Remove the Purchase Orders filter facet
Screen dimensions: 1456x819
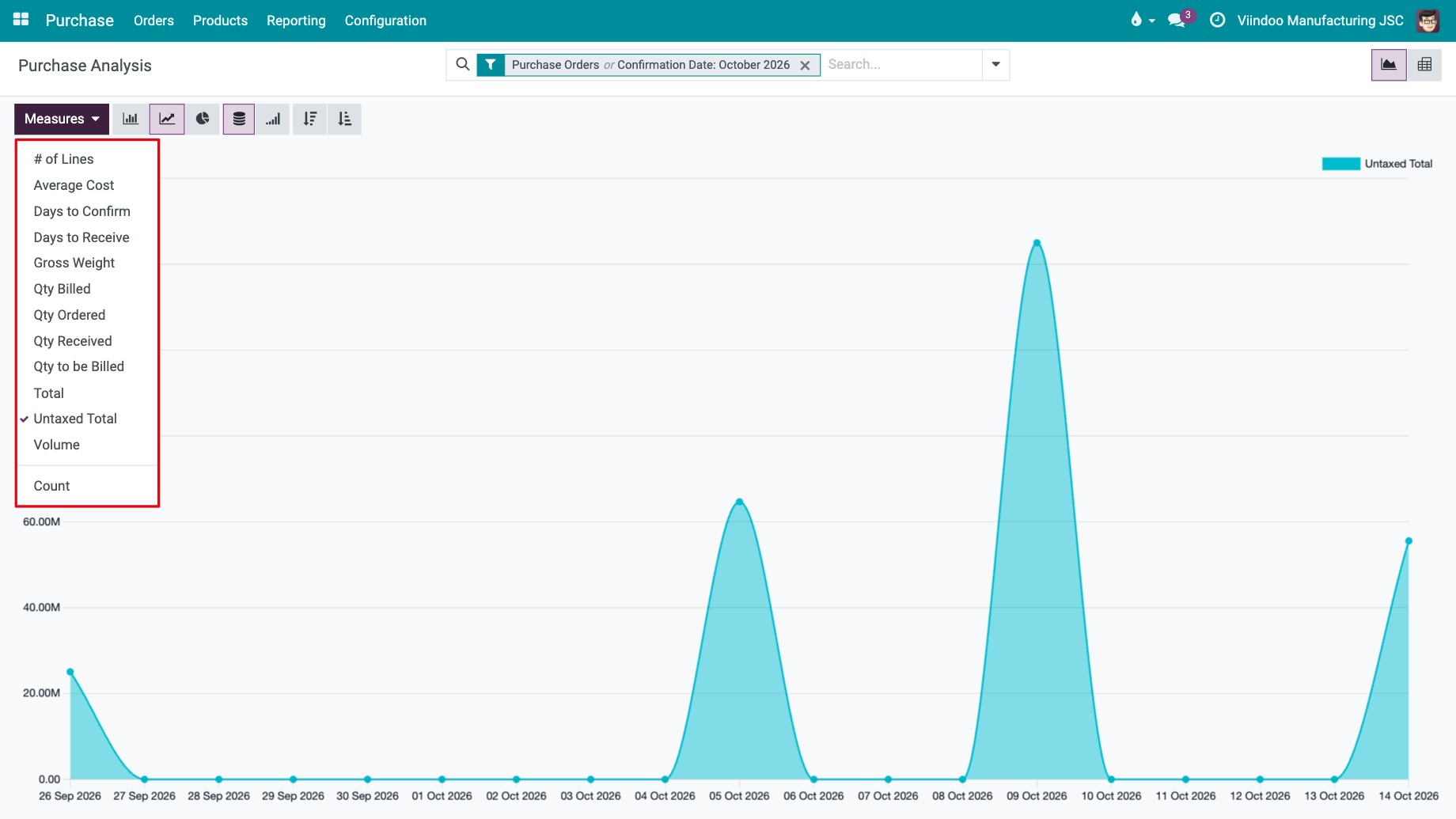point(805,66)
